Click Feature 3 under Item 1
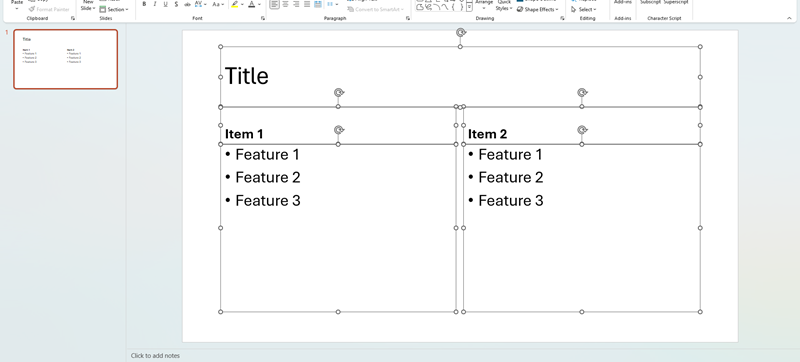This screenshot has height=362, width=800. point(267,200)
